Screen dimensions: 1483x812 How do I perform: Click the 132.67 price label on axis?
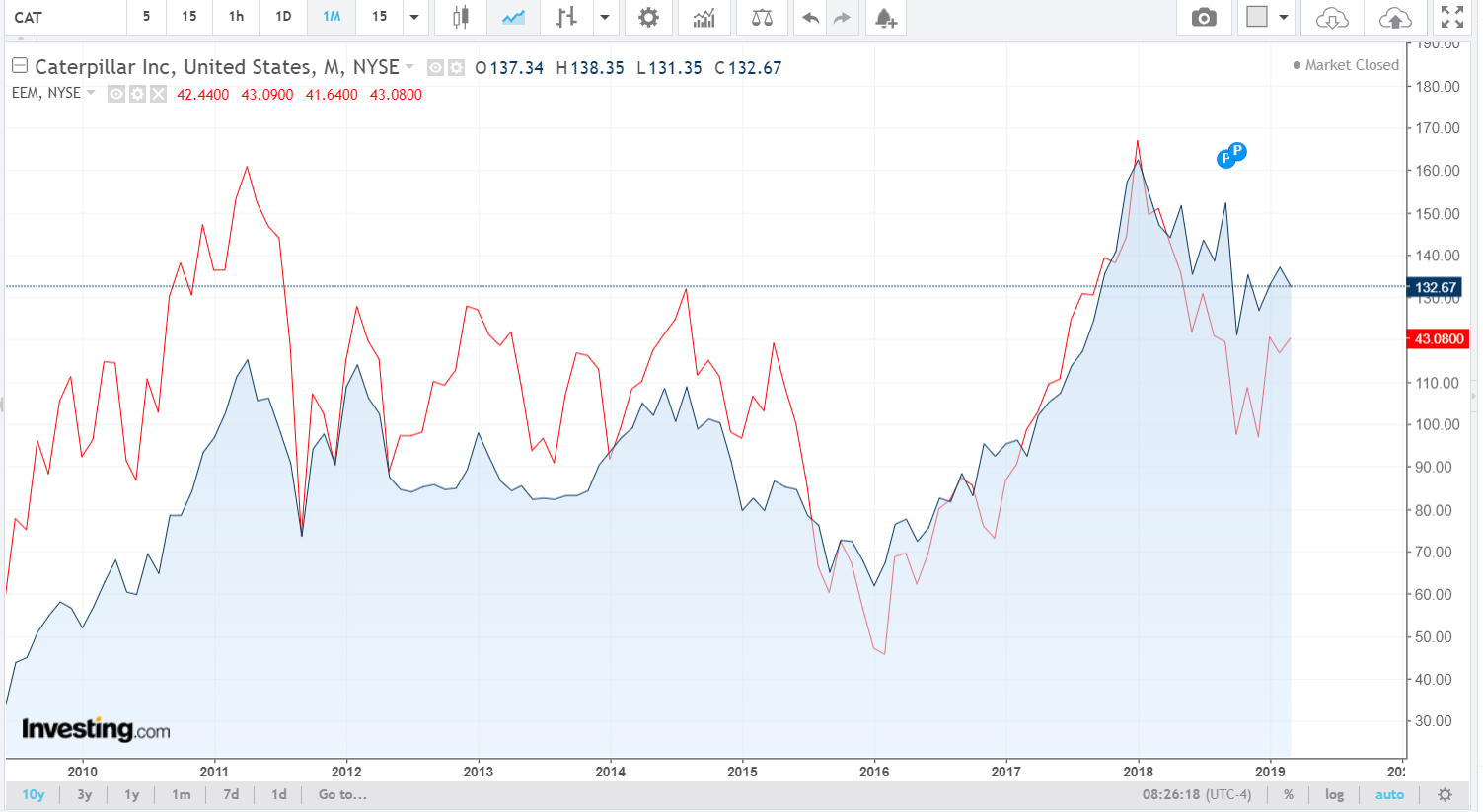[1435, 288]
